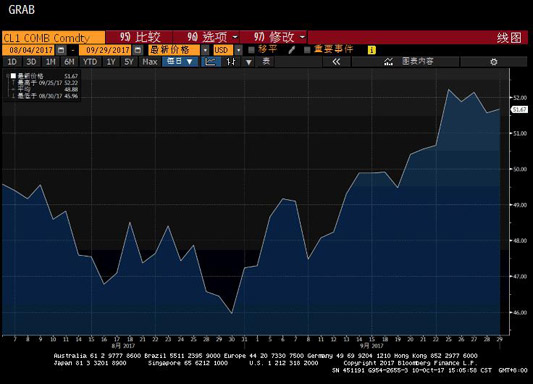The height and width of the screenshot is (384, 533).
Task: Open the gear settings icon
Action: tap(494, 62)
